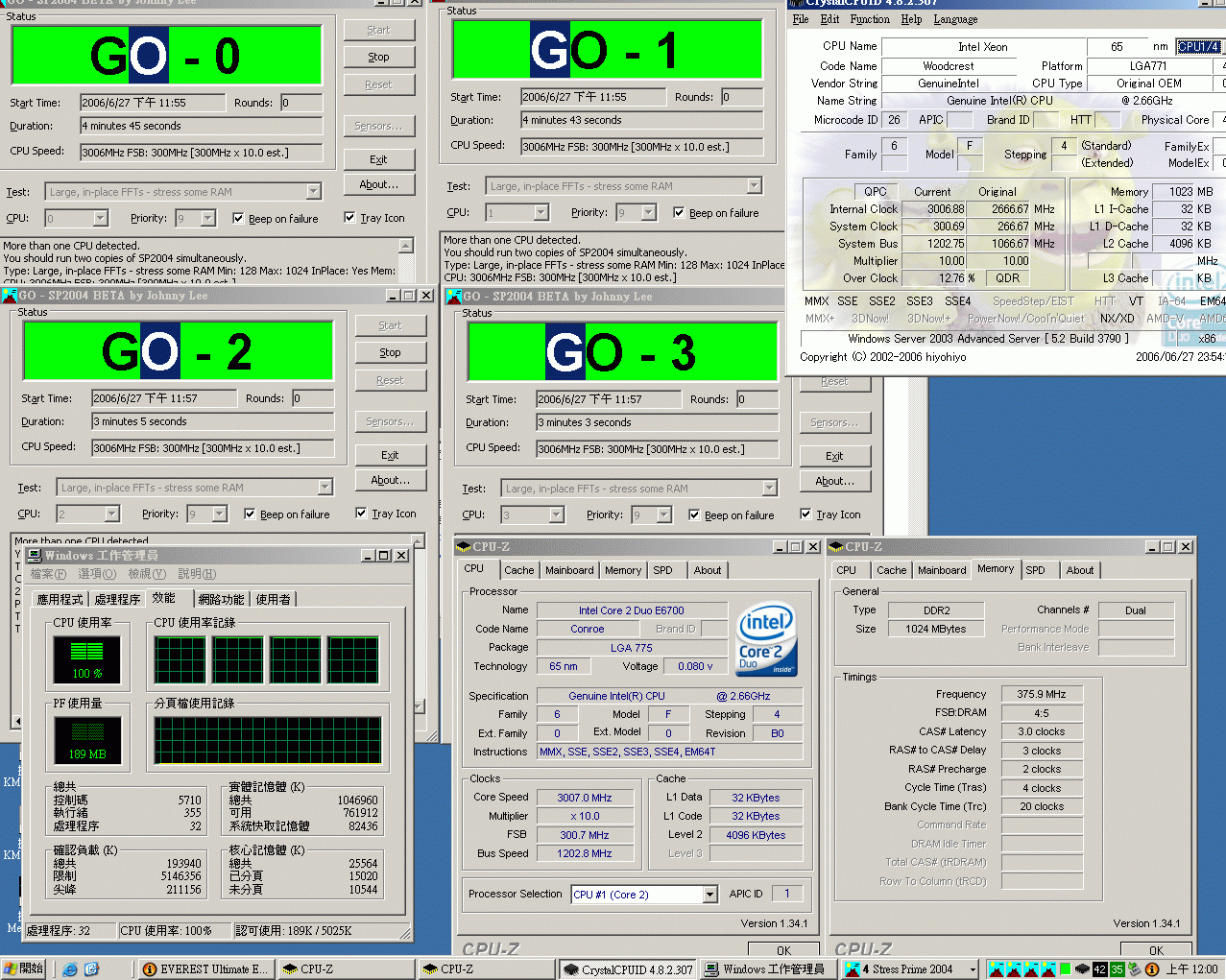
Task: Switch to the 處理程序 tab in Task Manager
Action: click(x=117, y=599)
